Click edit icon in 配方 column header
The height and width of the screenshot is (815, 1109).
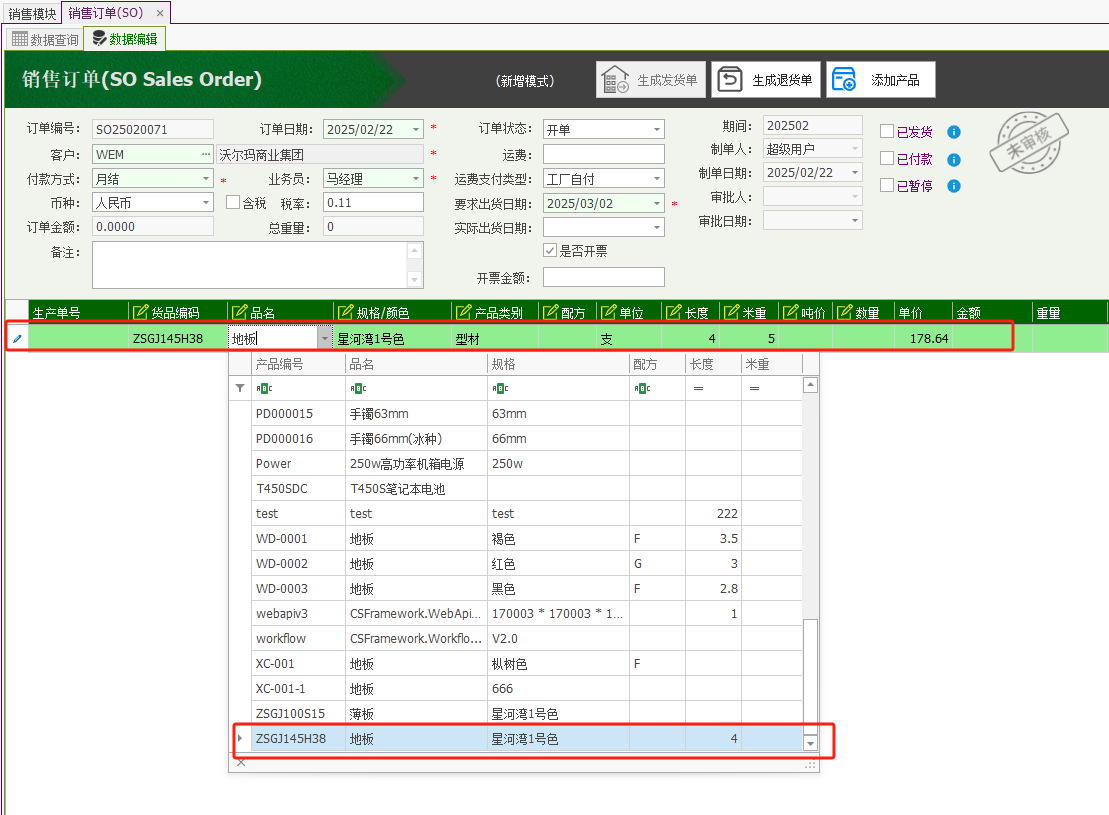click(551, 312)
